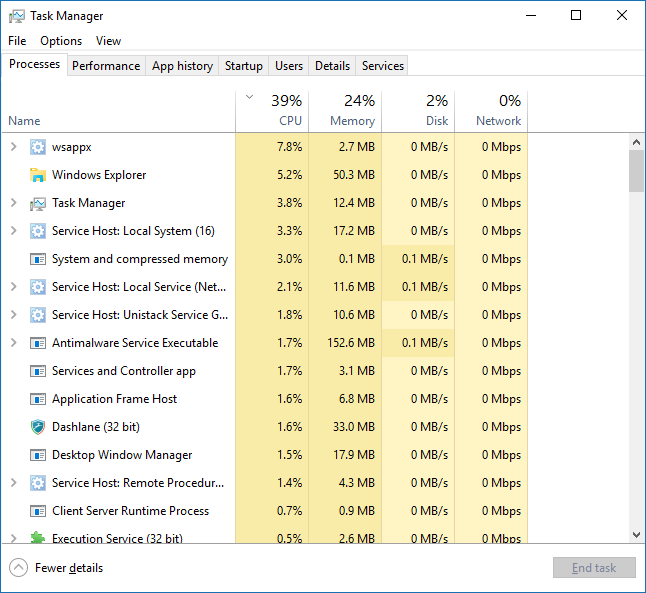
Task: Click the 50.3 MB memory value
Action: pyautogui.click(x=354, y=175)
